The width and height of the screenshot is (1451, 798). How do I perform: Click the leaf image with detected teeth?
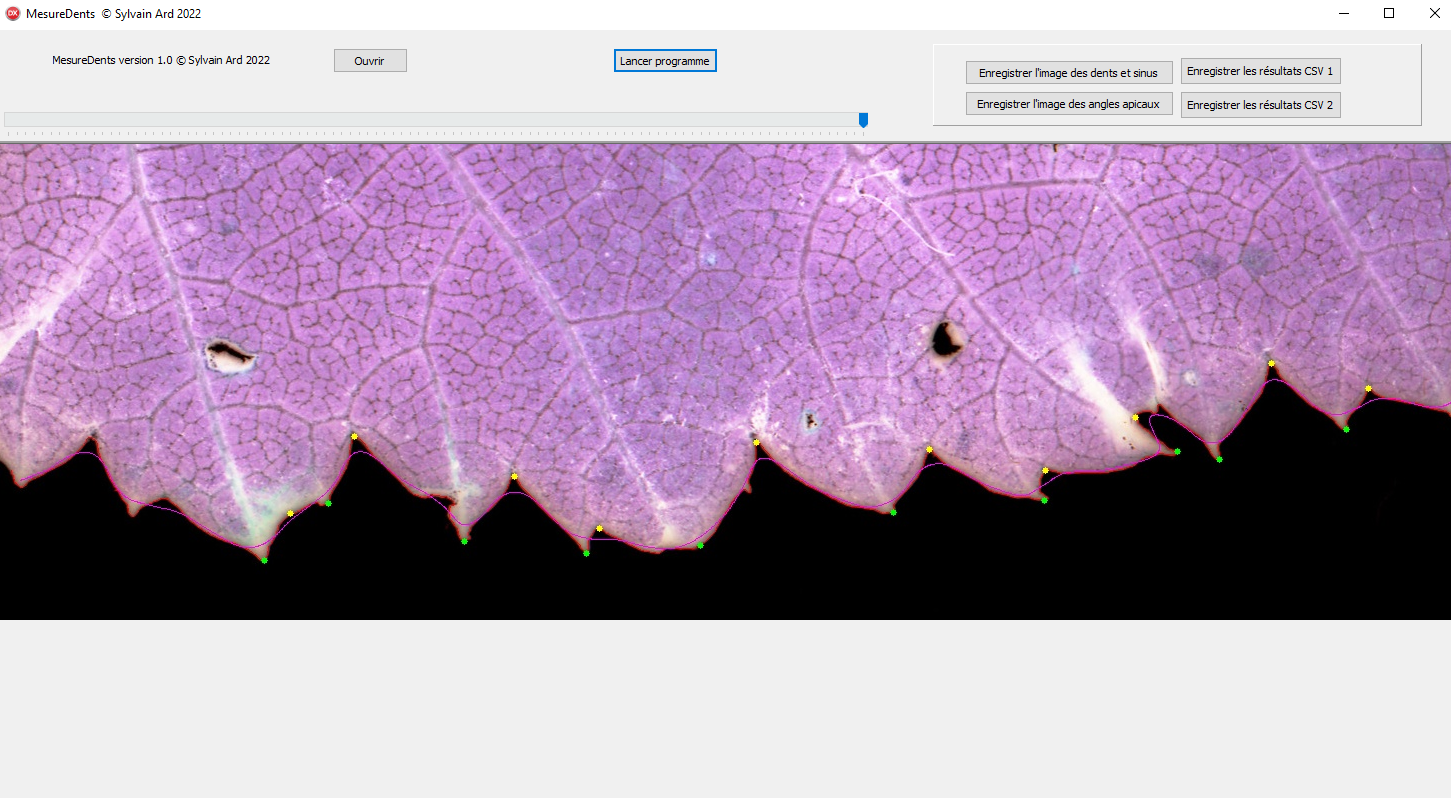pos(725,381)
